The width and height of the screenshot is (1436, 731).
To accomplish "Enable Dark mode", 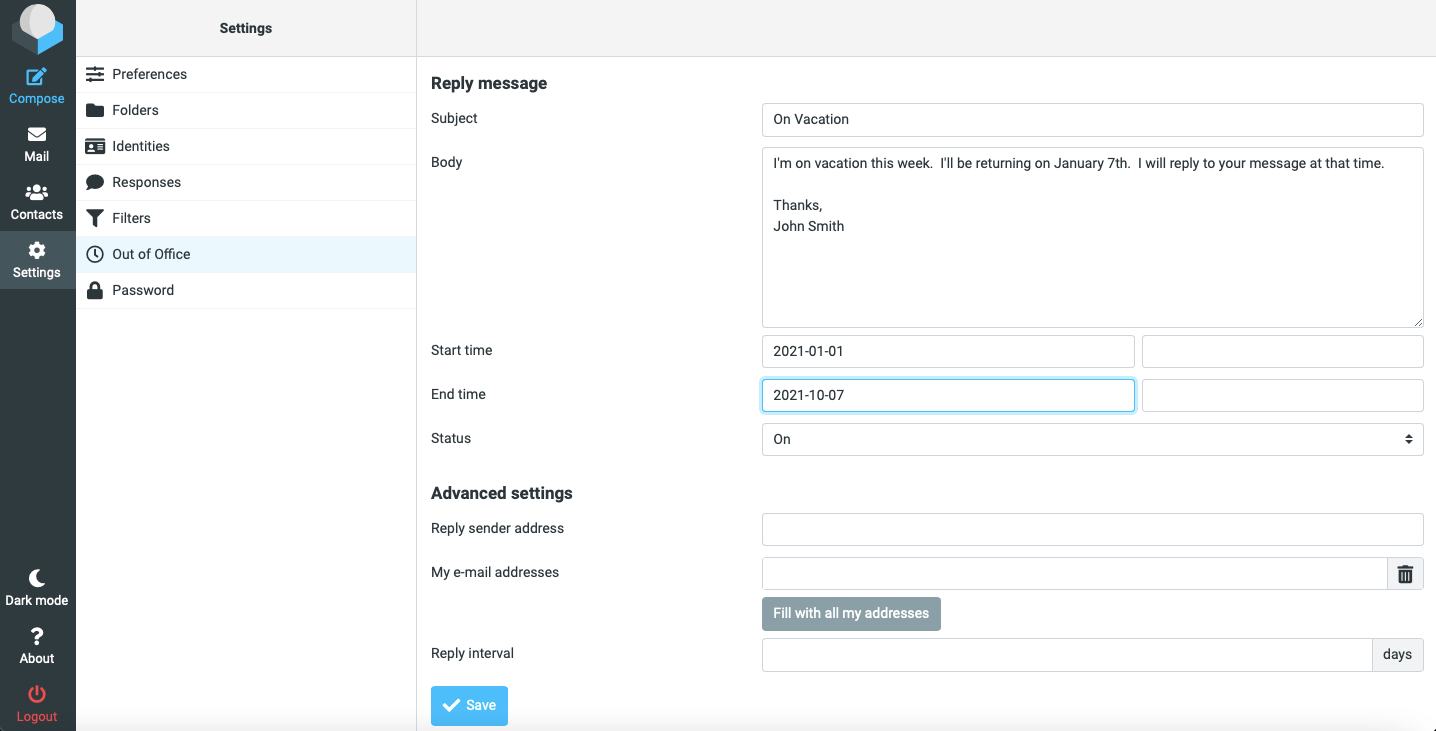I will click(x=37, y=587).
